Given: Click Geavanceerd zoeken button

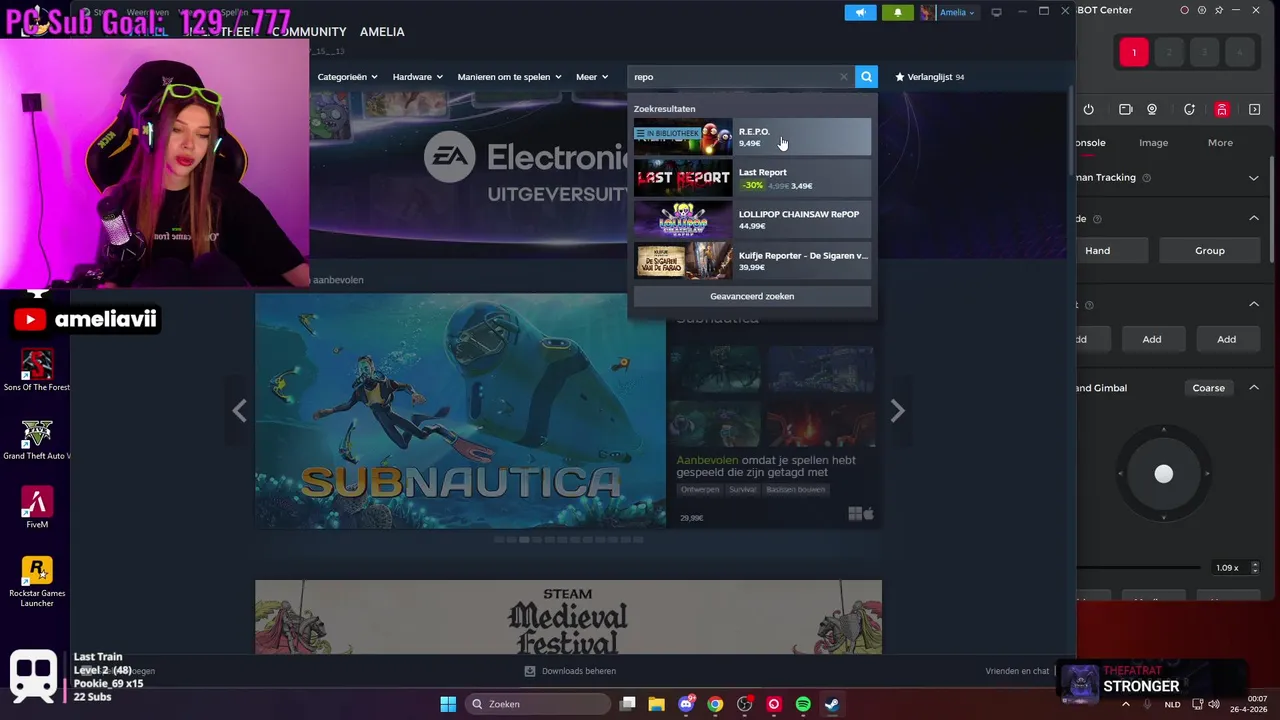Looking at the screenshot, I should (x=752, y=296).
